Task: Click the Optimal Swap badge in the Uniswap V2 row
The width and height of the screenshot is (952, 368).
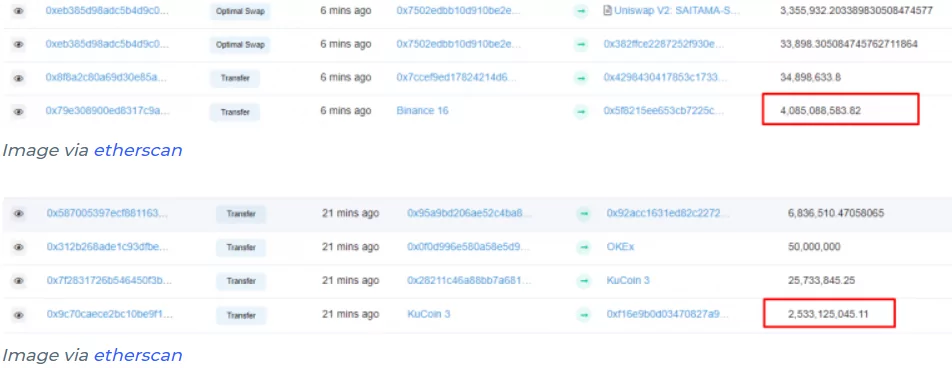Action: pos(240,11)
